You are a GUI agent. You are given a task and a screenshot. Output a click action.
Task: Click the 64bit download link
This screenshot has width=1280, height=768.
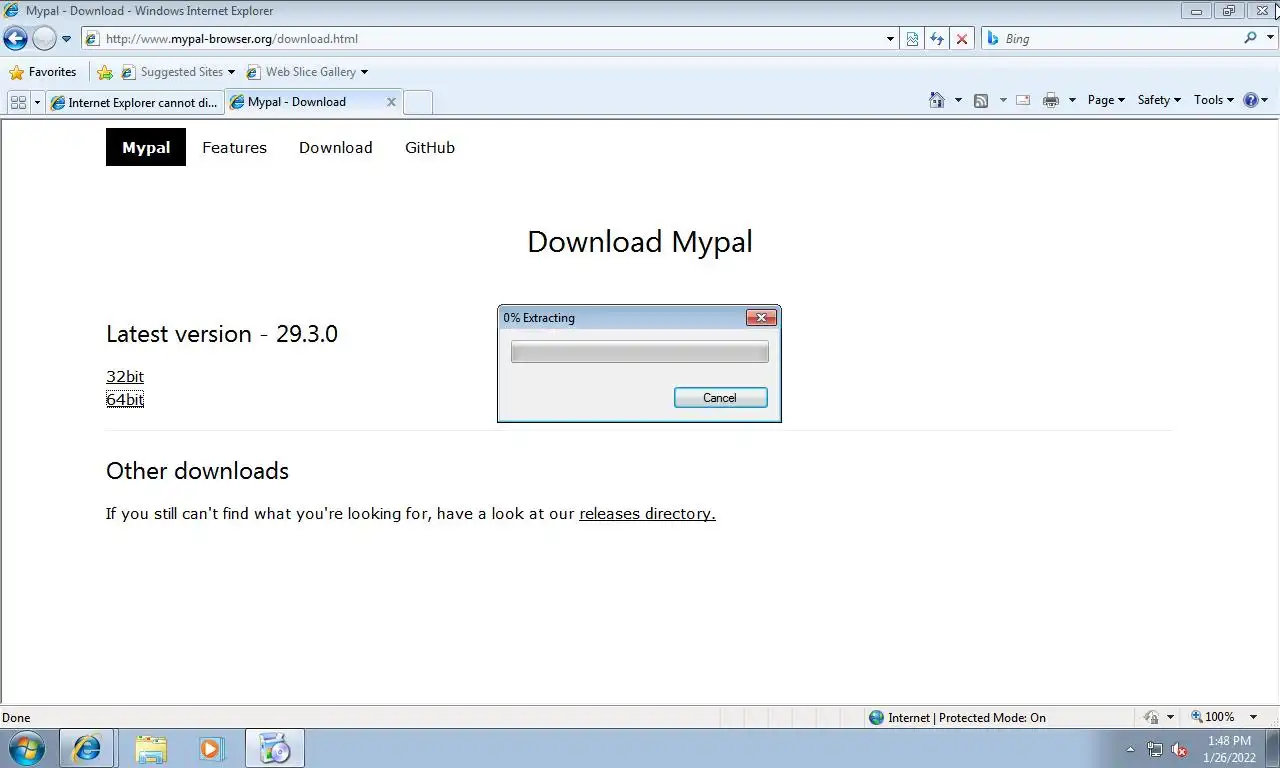click(x=125, y=399)
